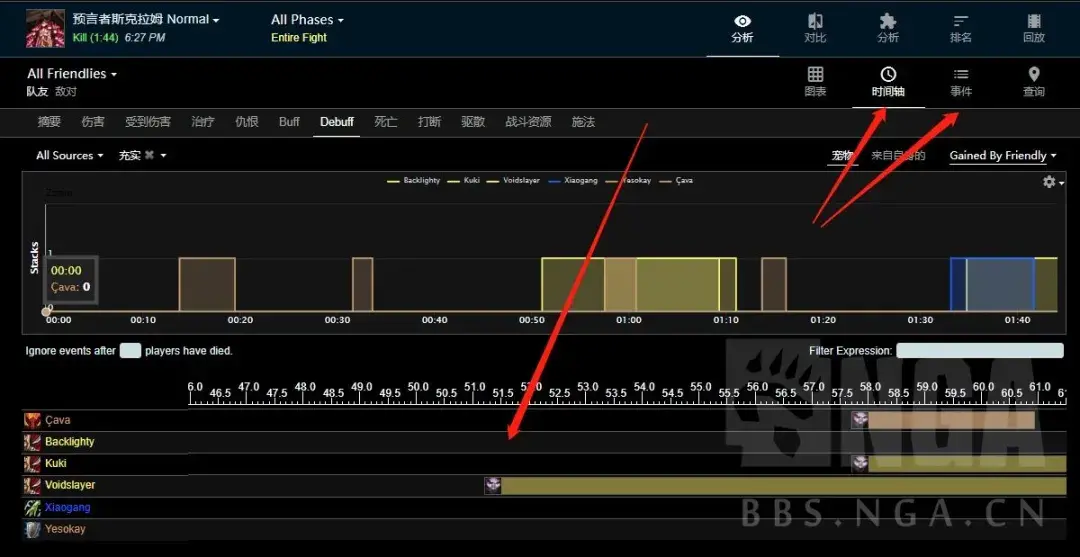Viewport: 1080px width, 557px height.
Task: Switch to the 死亡 deaths tab
Action: (385, 122)
